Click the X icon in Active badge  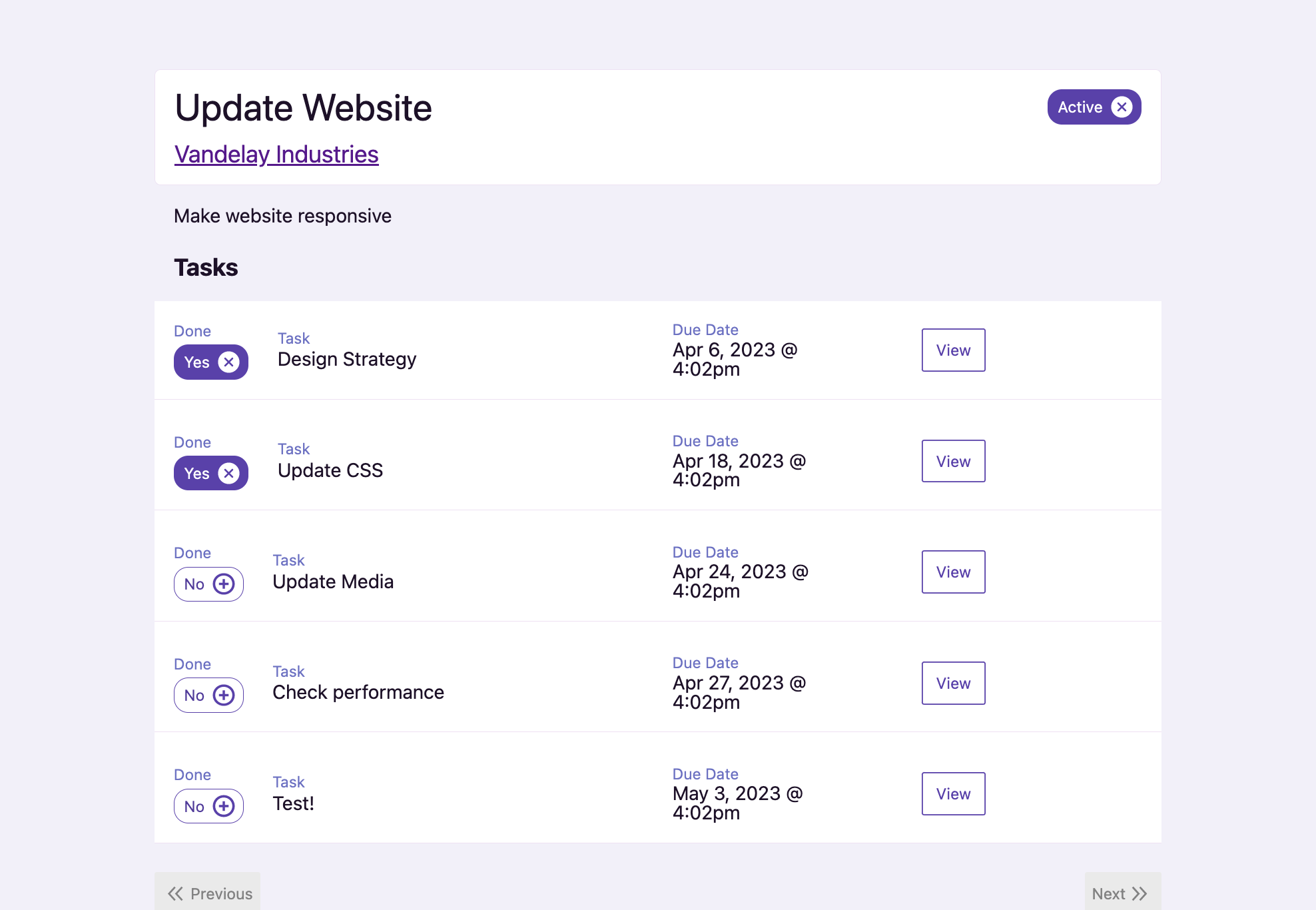(1122, 107)
